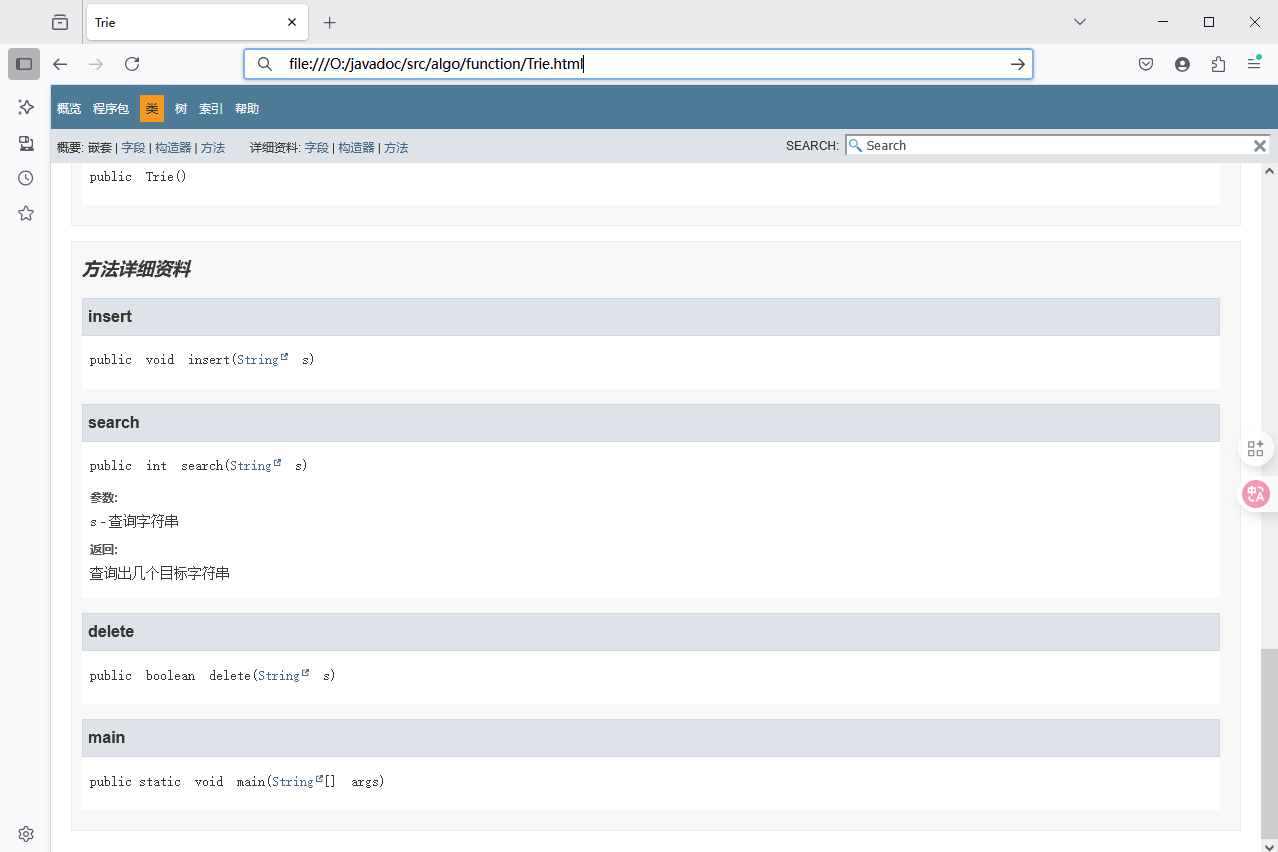Open the browser application menu

(1254, 64)
